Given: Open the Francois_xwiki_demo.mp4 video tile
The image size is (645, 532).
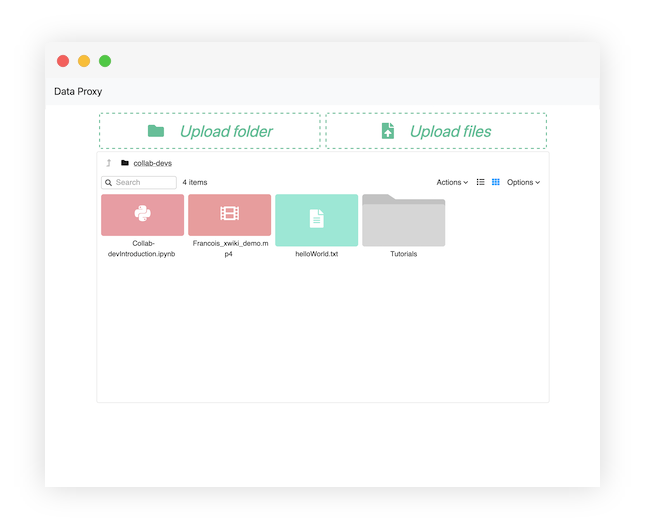Looking at the screenshot, I should pyautogui.click(x=229, y=214).
